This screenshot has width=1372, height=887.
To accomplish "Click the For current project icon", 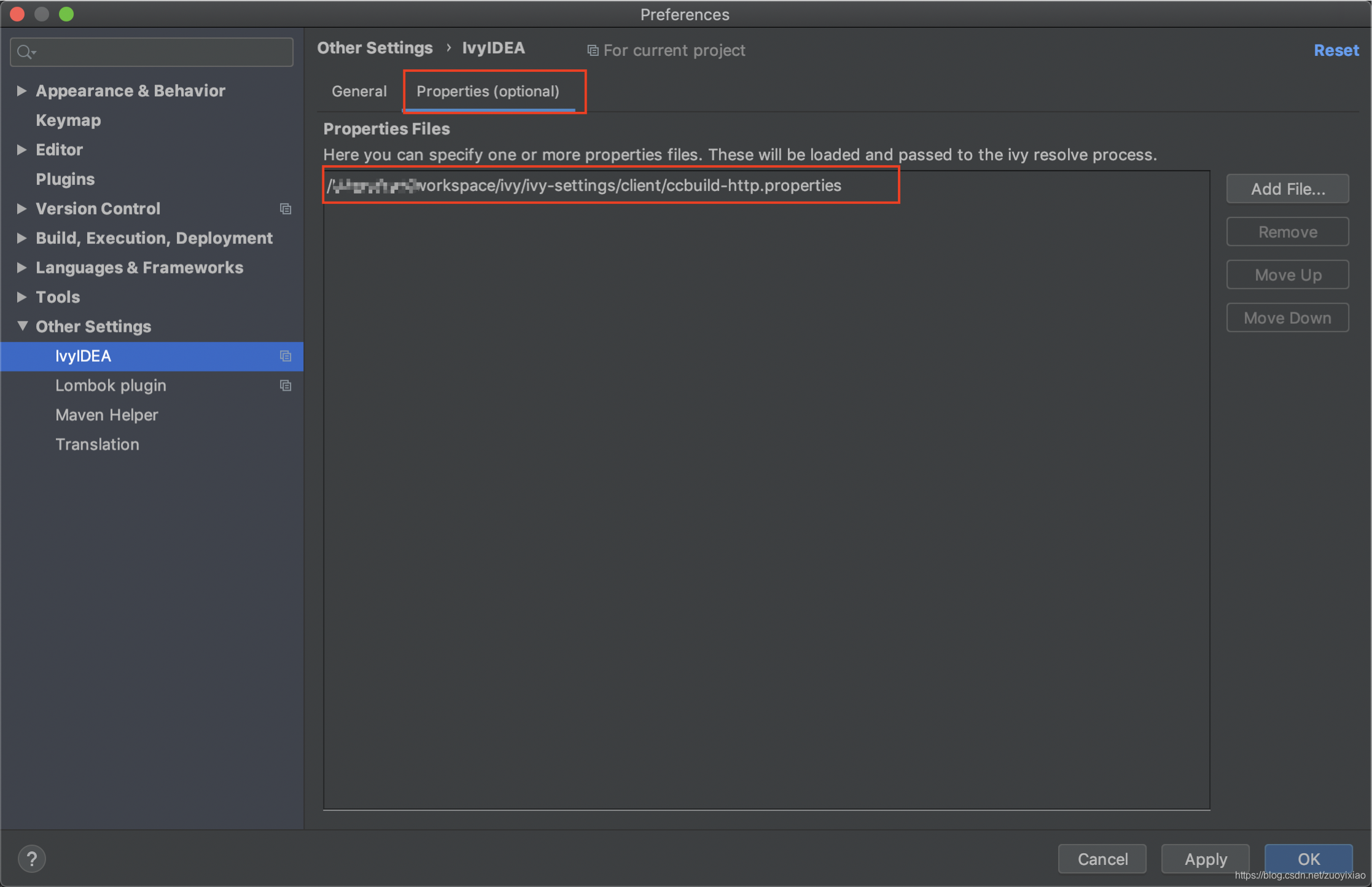I will pyautogui.click(x=593, y=50).
